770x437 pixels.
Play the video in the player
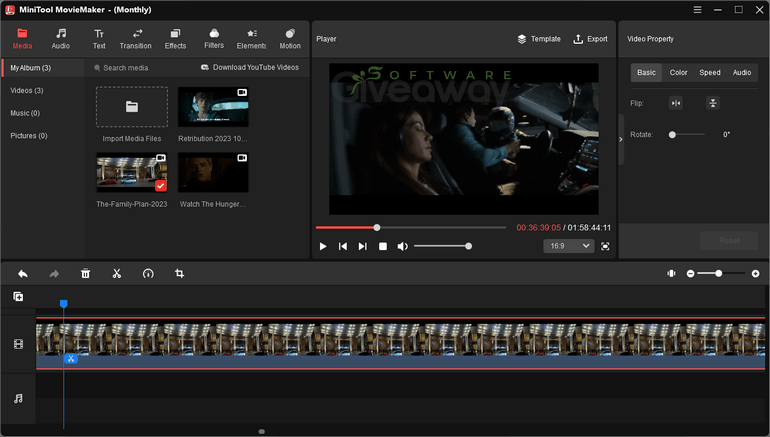tap(323, 246)
